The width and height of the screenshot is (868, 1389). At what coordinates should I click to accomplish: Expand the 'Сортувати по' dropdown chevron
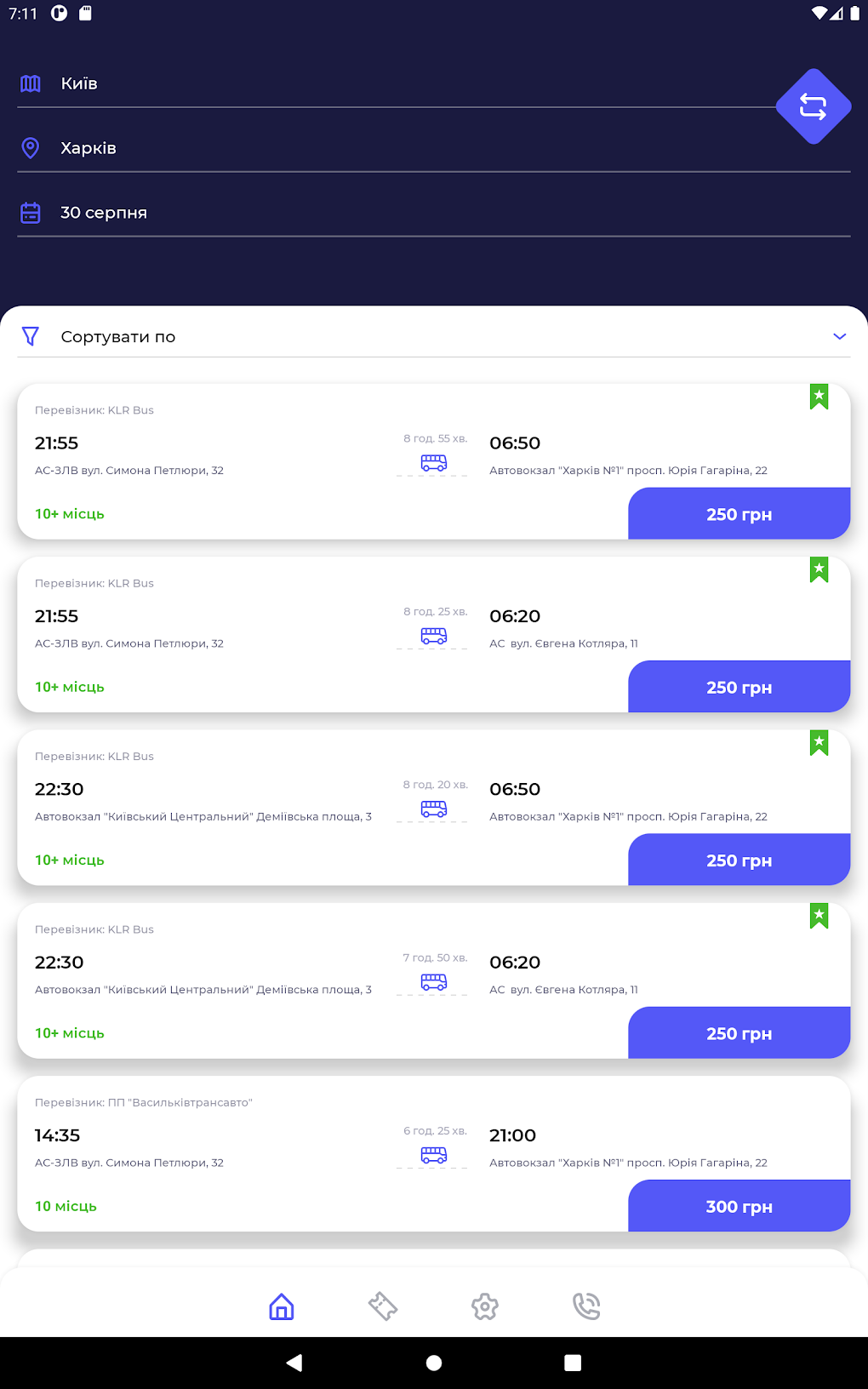click(x=839, y=337)
